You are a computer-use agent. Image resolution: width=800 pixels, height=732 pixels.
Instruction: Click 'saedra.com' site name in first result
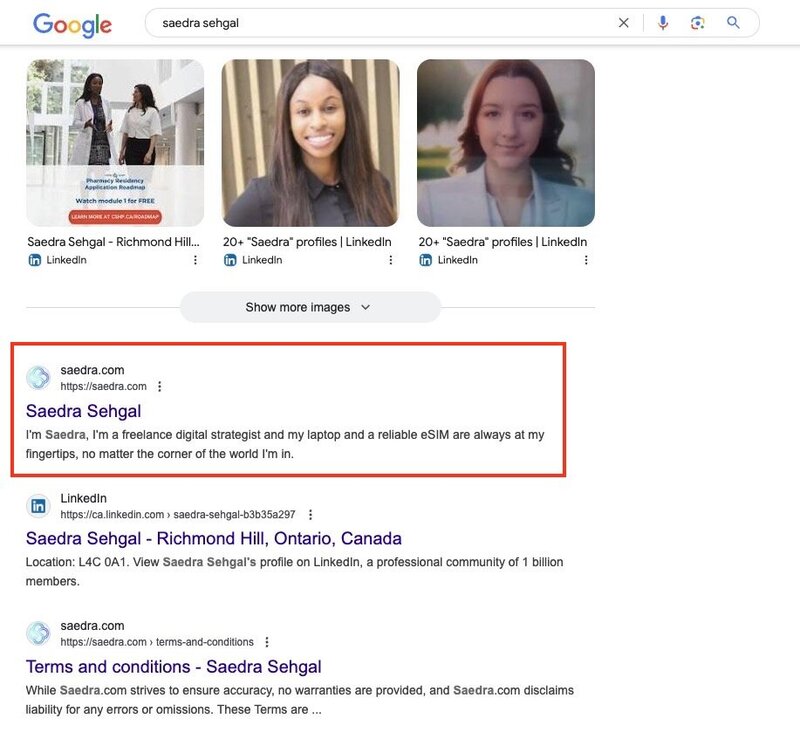[92, 370]
